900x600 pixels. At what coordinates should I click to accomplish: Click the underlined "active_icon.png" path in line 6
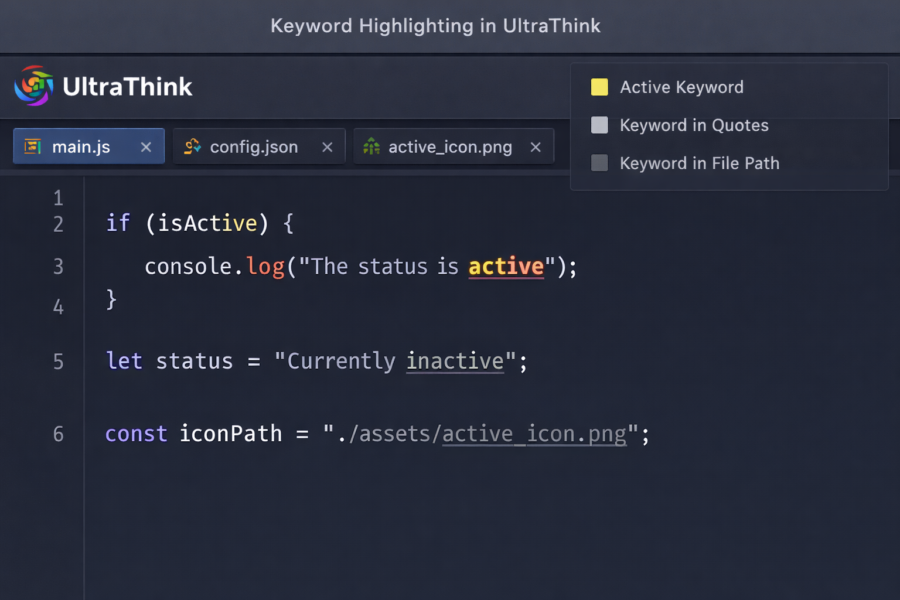(534, 434)
